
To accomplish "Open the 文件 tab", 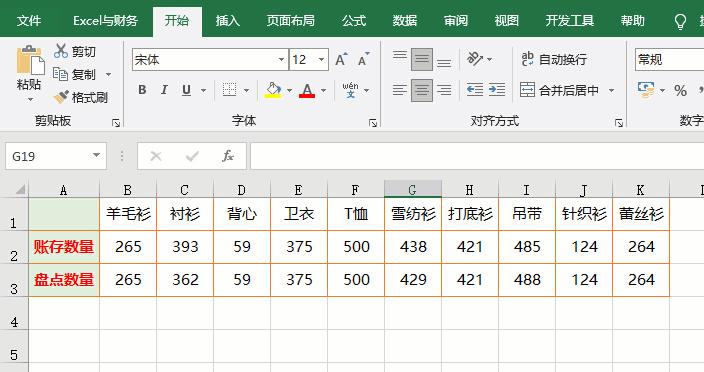I will click(29, 21).
